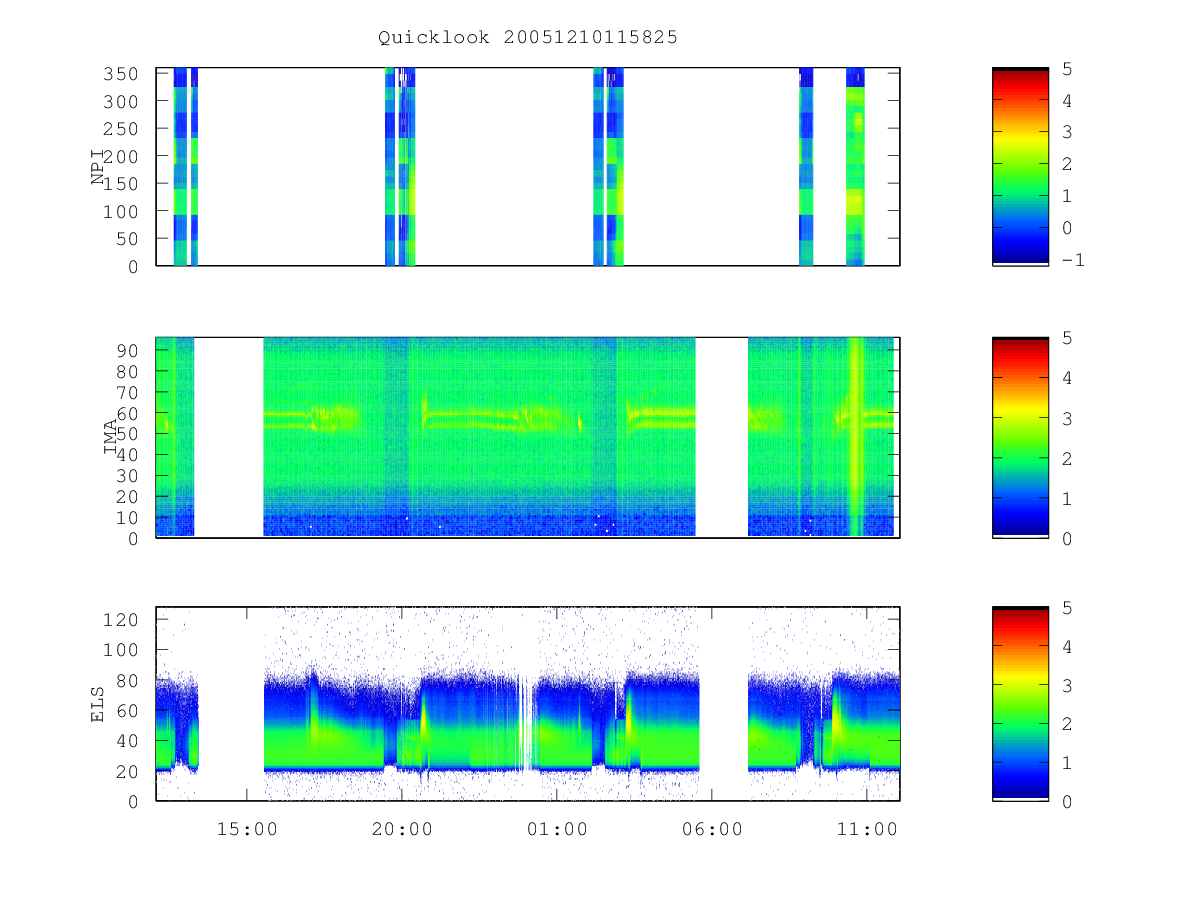The width and height of the screenshot is (1200, 900).
Task: Click the 01:00 time tick label
Action: 557,830
